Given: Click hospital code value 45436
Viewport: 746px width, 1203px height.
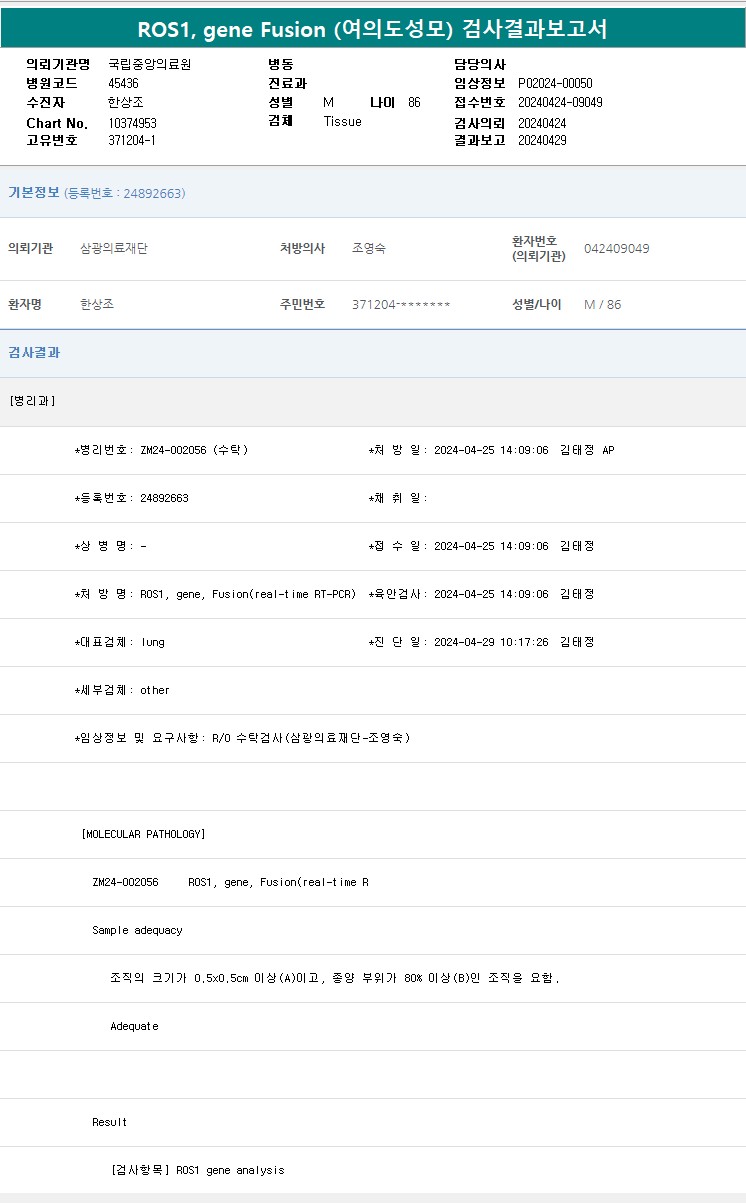Looking at the screenshot, I should (123, 83).
